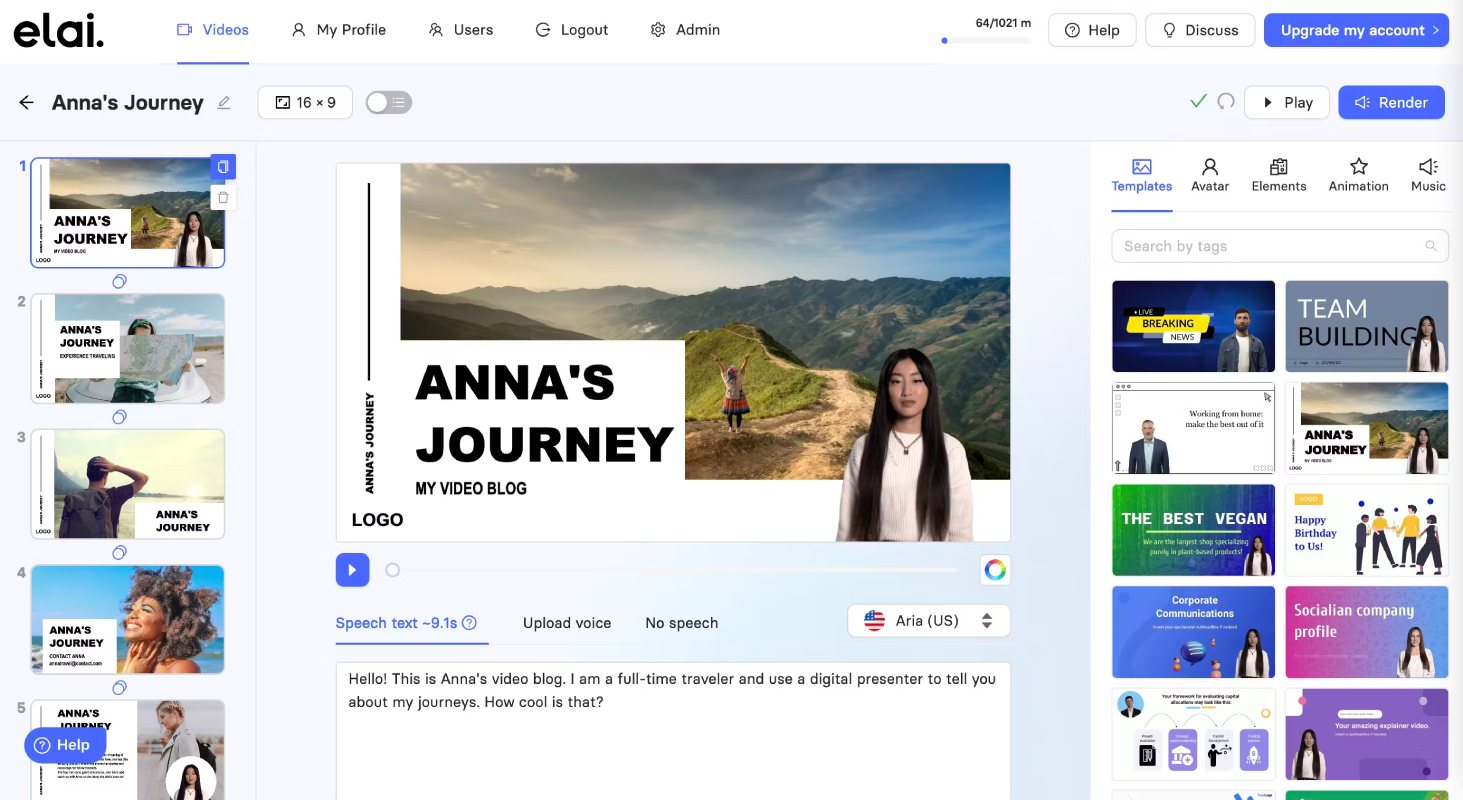This screenshot has width=1463, height=800.
Task: Open the Elements panel
Action: [x=1279, y=175]
